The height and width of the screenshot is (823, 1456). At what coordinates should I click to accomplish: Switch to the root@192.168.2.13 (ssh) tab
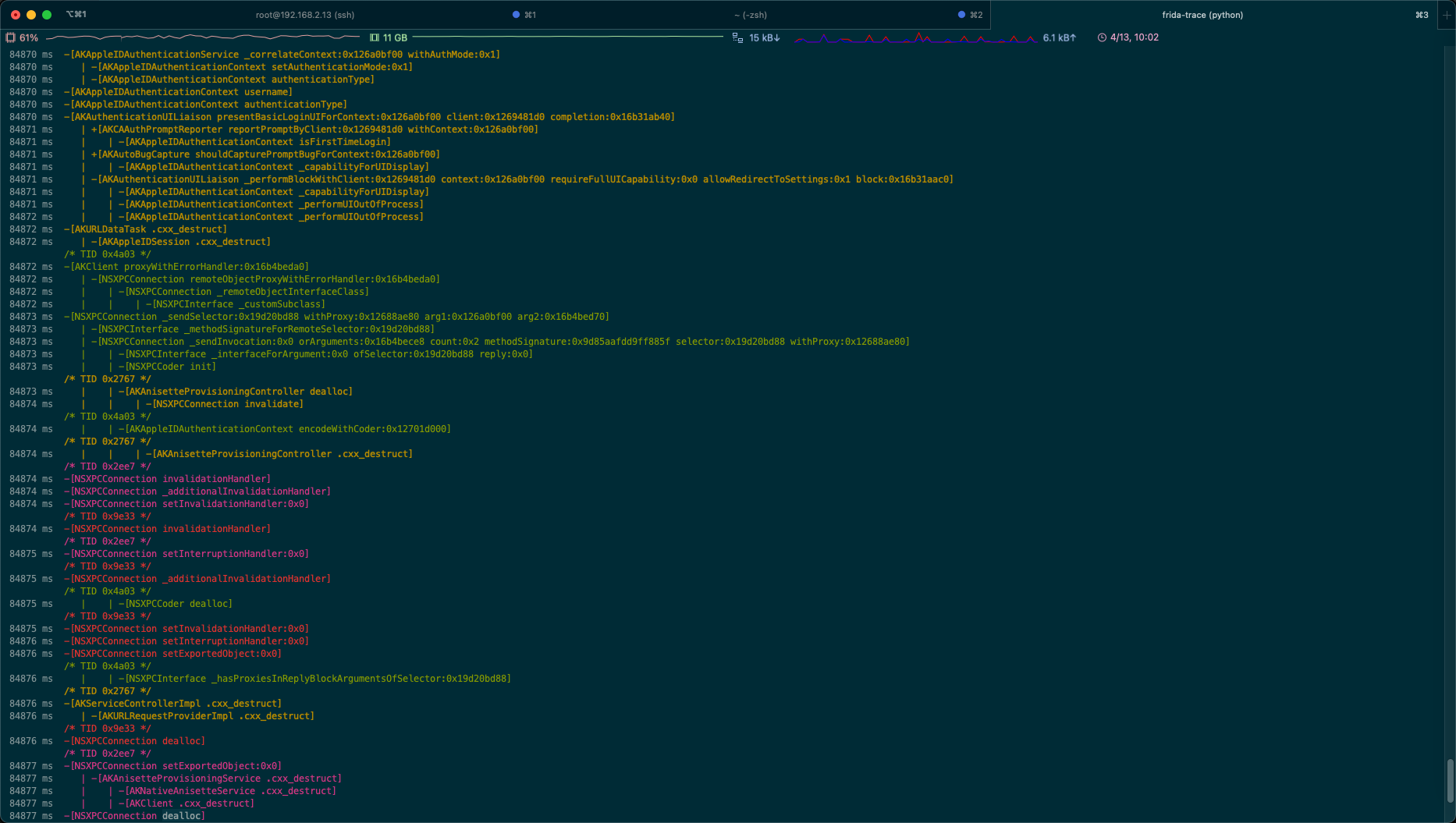tap(304, 15)
